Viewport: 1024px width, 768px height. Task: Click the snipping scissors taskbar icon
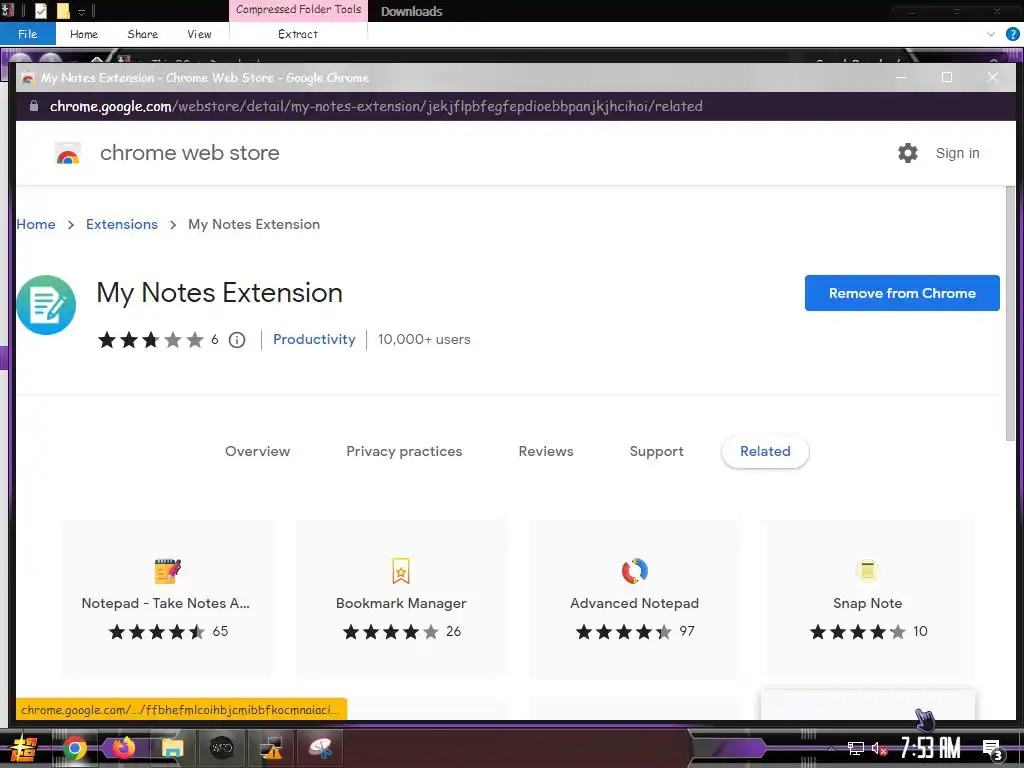coord(320,748)
